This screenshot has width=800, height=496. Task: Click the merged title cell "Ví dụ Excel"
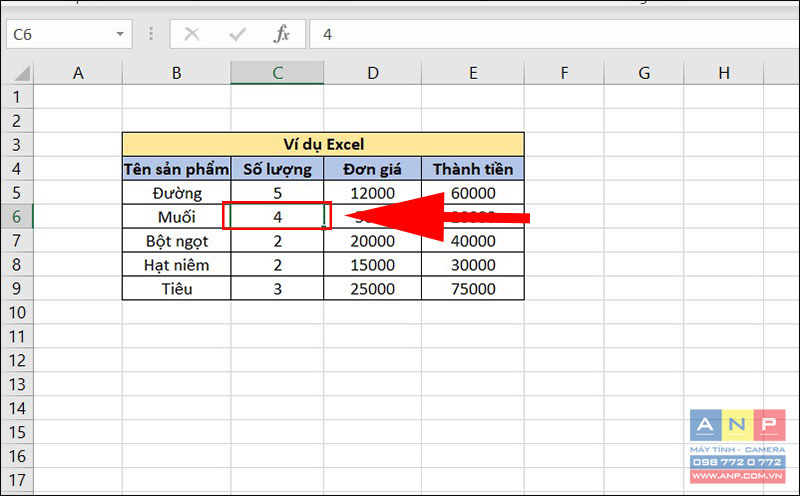click(323, 144)
